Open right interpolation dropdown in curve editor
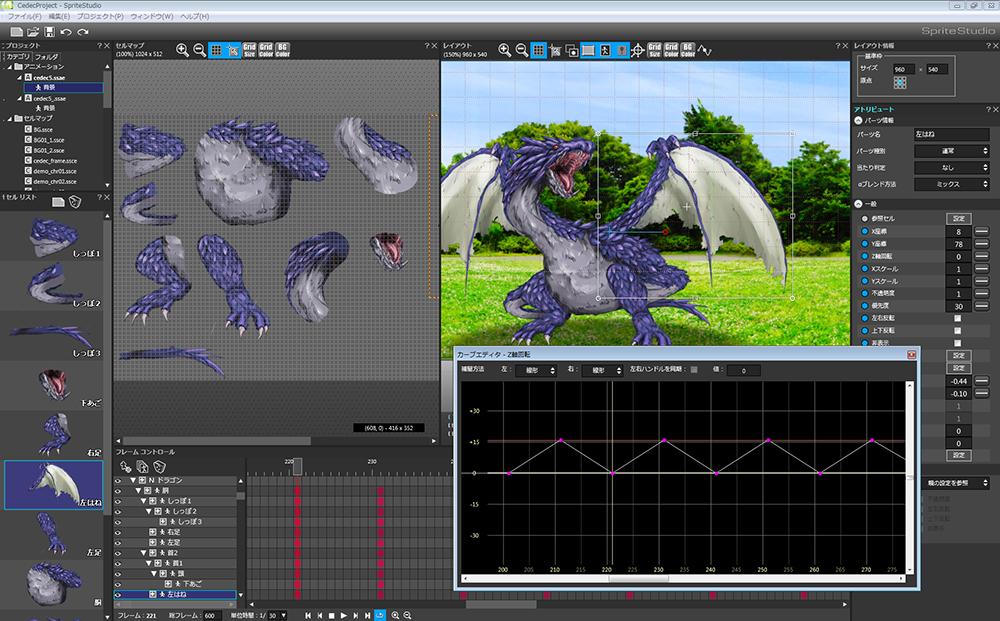The height and width of the screenshot is (621, 1000). (601, 370)
